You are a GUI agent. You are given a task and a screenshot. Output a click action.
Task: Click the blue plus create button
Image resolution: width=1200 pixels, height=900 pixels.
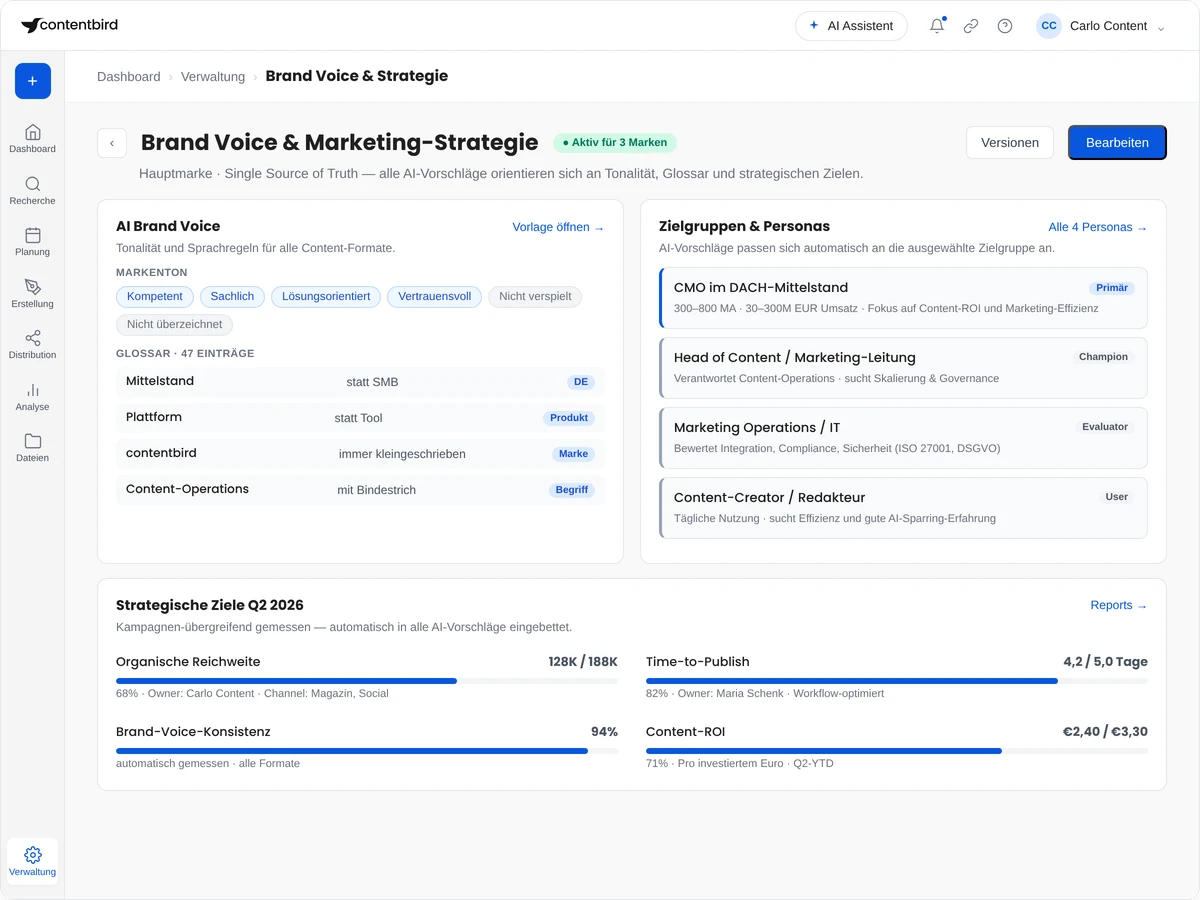tap(32, 81)
